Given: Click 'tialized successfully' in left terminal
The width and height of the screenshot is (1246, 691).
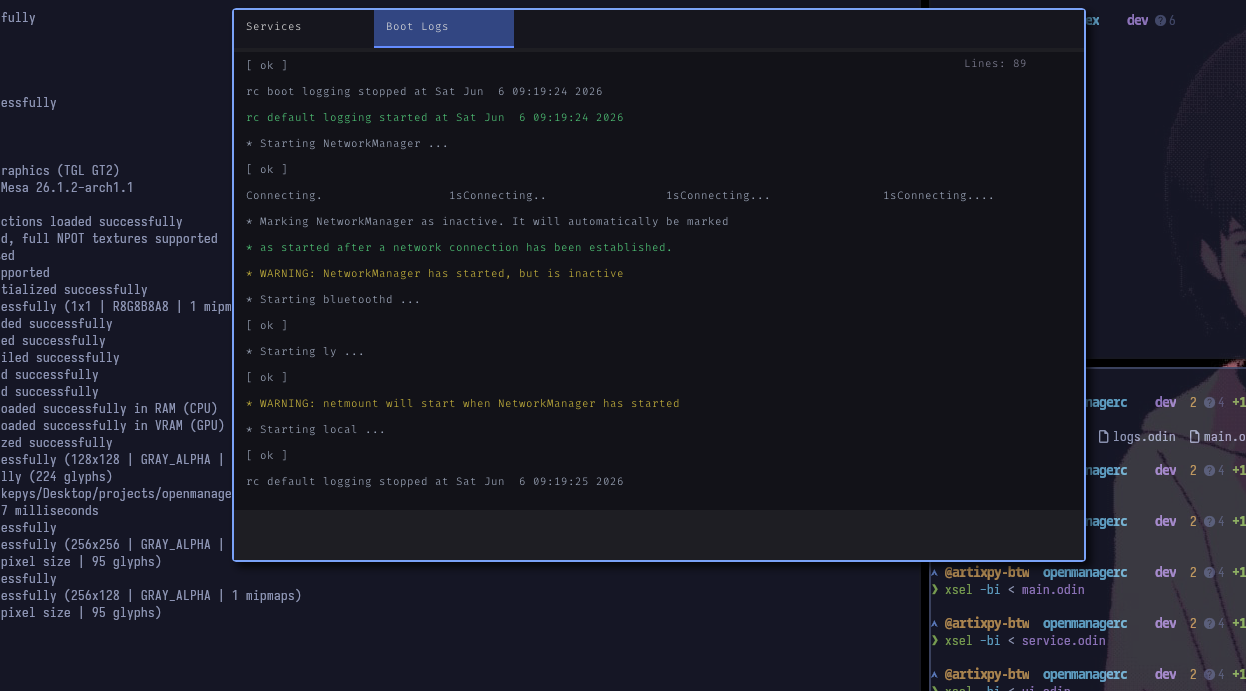Looking at the screenshot, I should click(74, 290).
